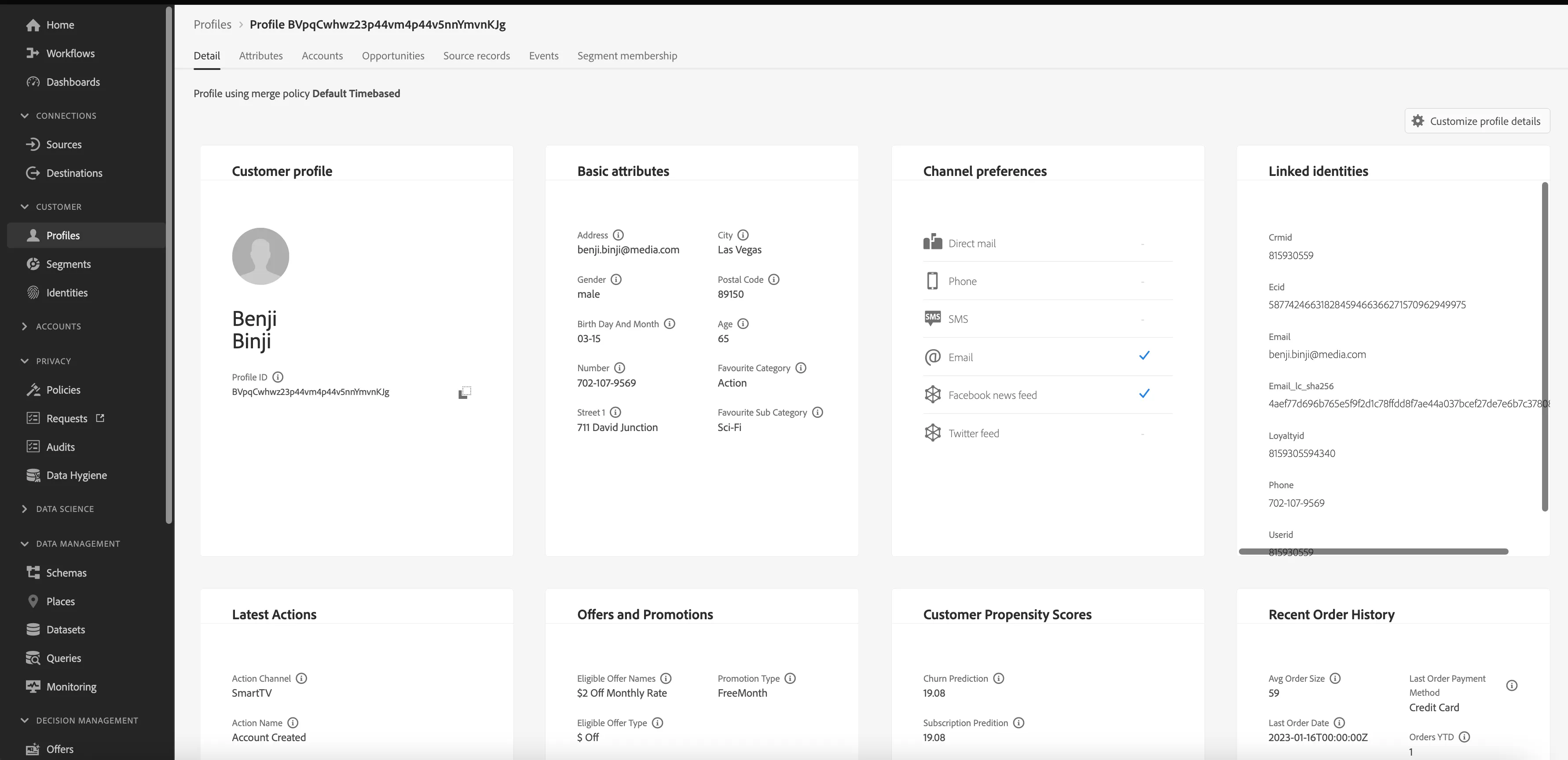This screenshot has width=1568, height=760.
Task: Collapse the DATA MANAGEMENT section
Action: 24,543
